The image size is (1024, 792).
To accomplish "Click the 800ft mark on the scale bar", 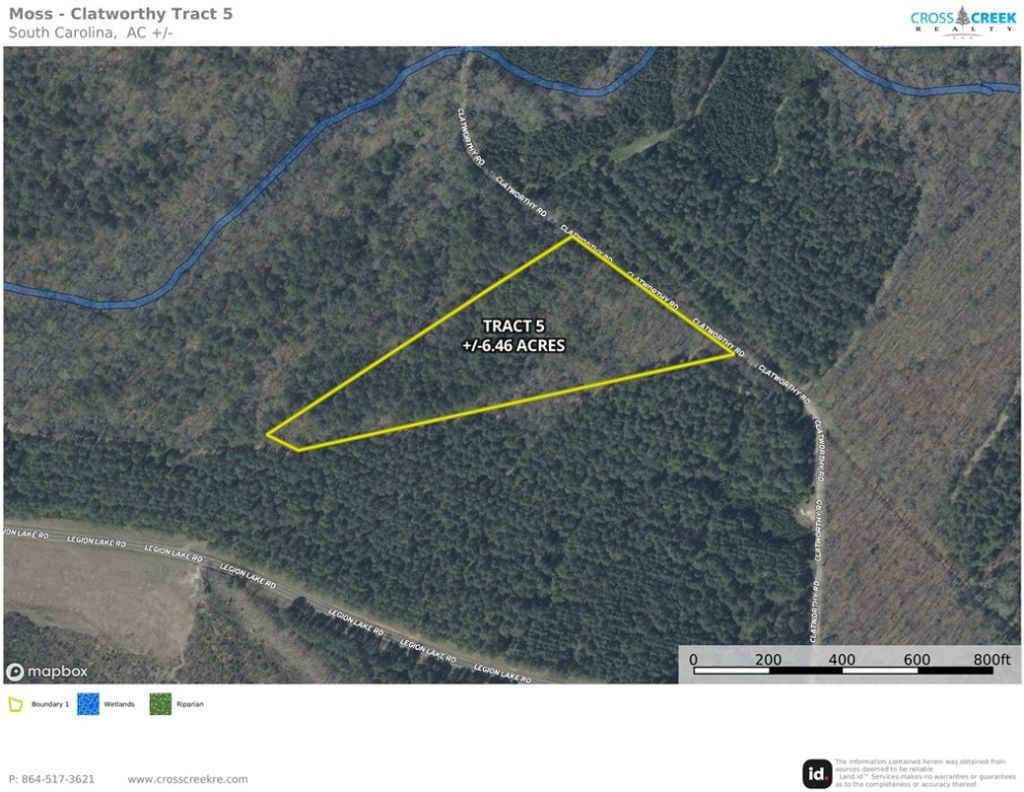I will pos(991,659).
